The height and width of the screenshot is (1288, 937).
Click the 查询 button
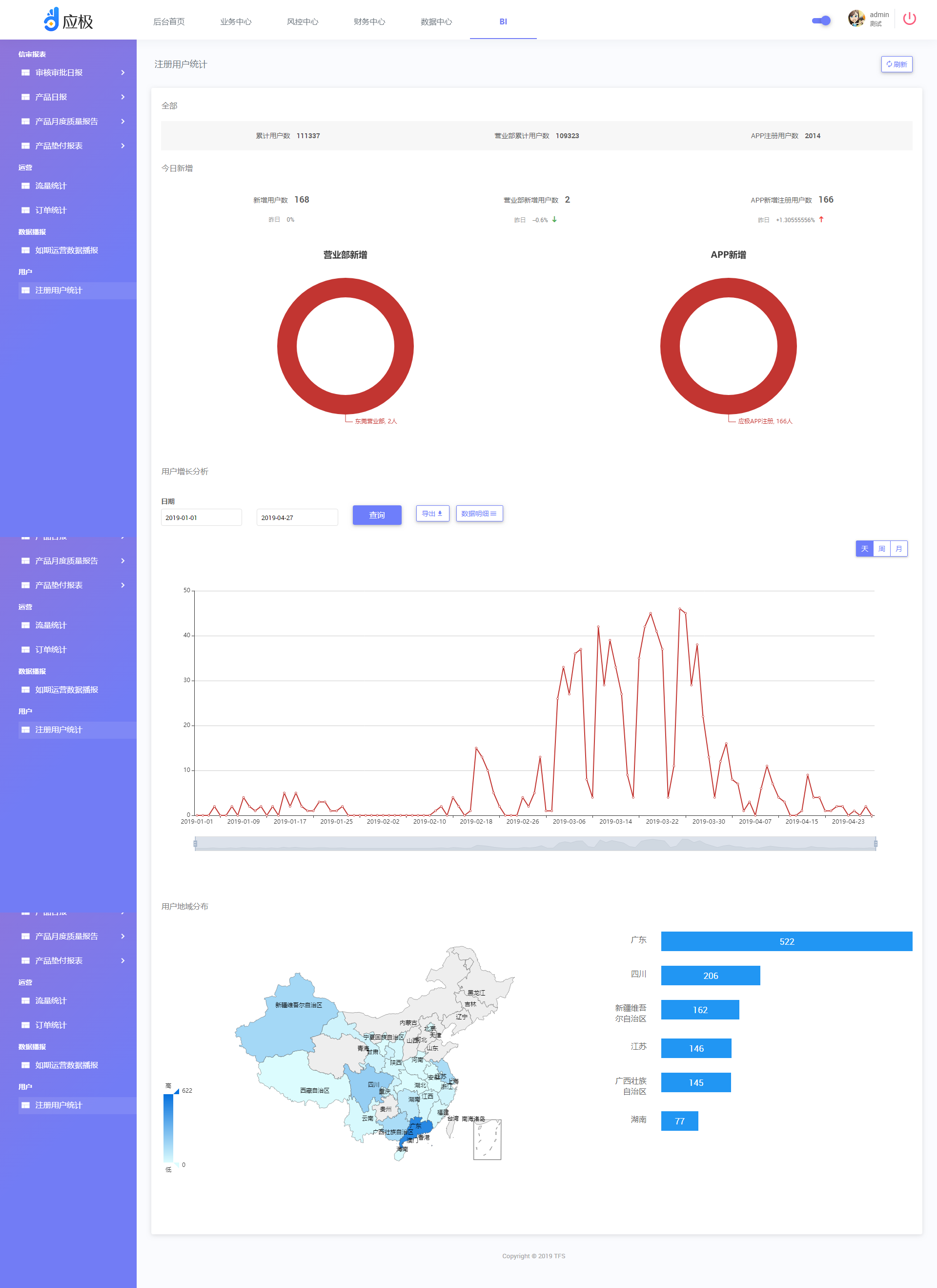pyautogui.click(x=377, y=515)
